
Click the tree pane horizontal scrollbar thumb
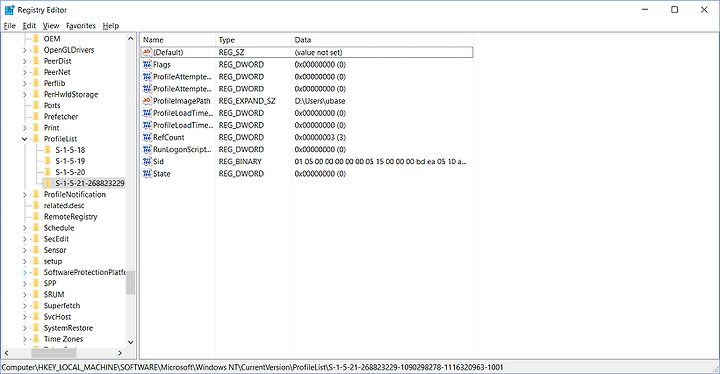point(53,353)
